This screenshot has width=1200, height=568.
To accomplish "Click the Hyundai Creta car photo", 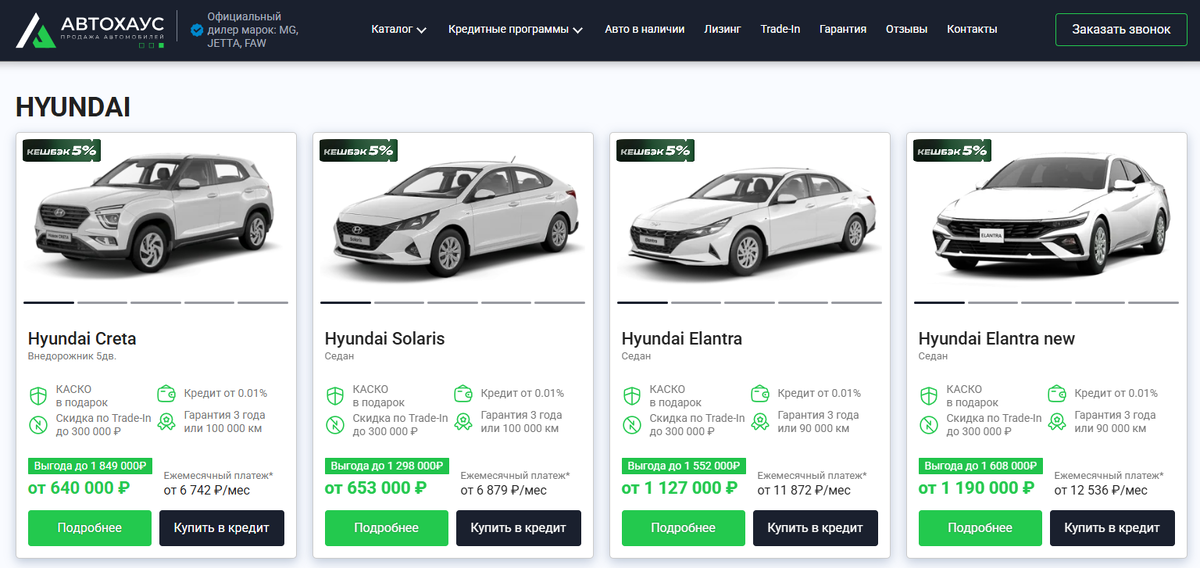I will pyautogui.click(x=156, y=215).
